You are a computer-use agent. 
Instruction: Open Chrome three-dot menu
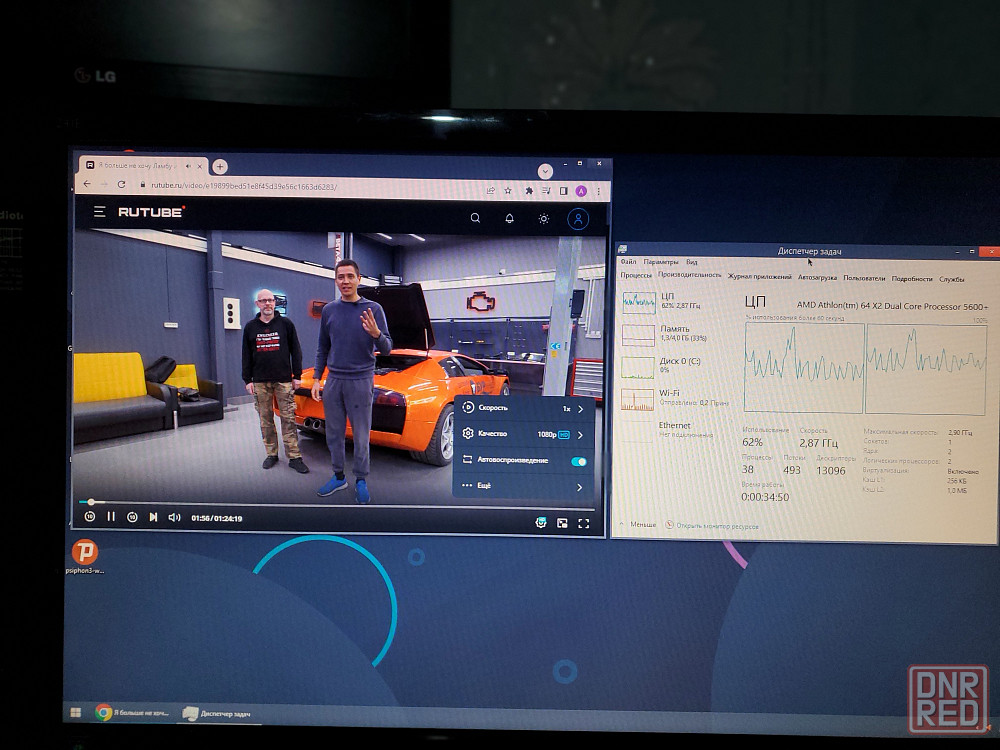coord(598,191)
